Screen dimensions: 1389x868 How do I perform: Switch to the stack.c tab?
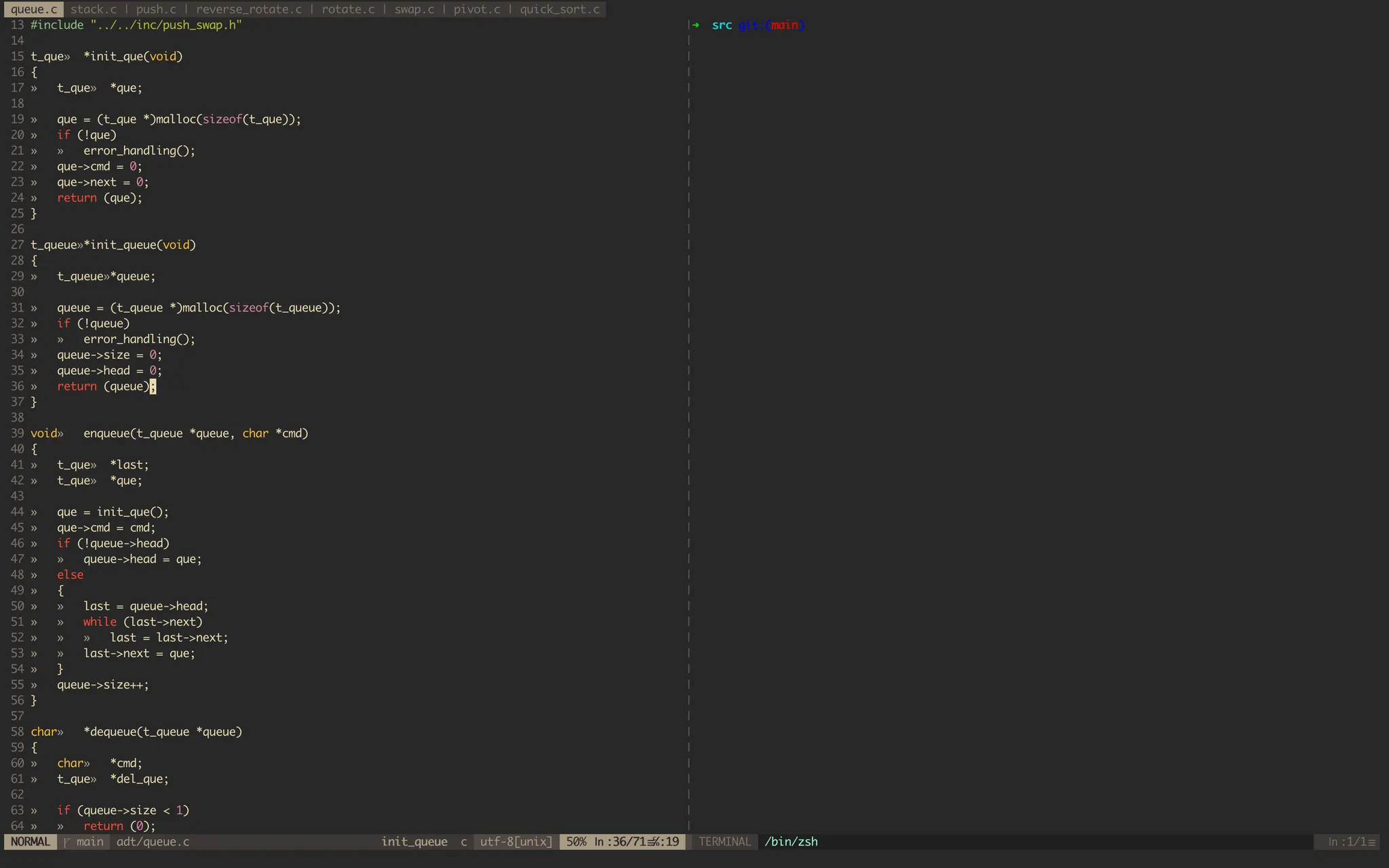[94, 9]
